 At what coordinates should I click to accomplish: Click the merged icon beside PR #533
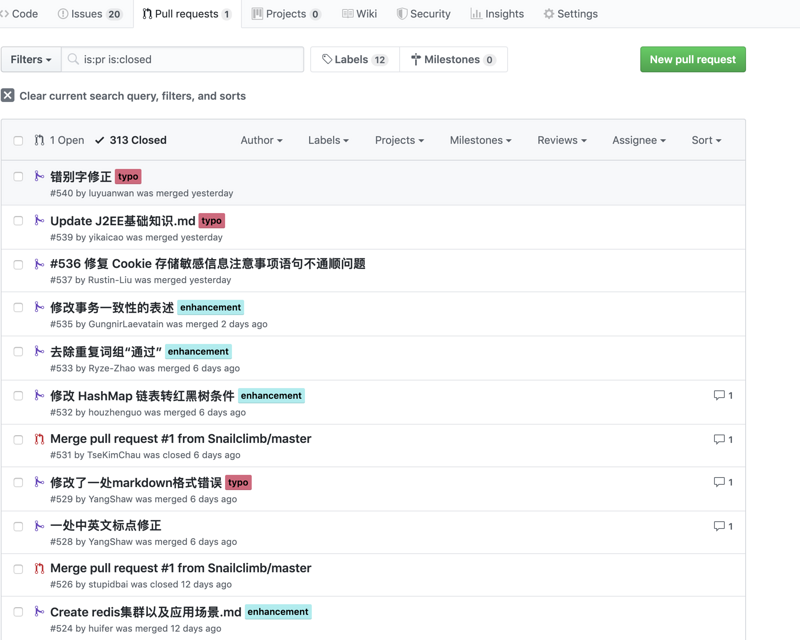[39, 351]
